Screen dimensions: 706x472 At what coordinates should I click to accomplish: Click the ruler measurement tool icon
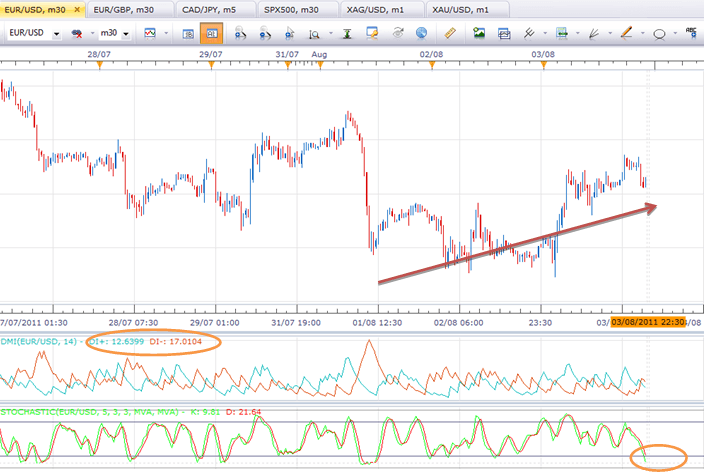[x=449, y=33]
